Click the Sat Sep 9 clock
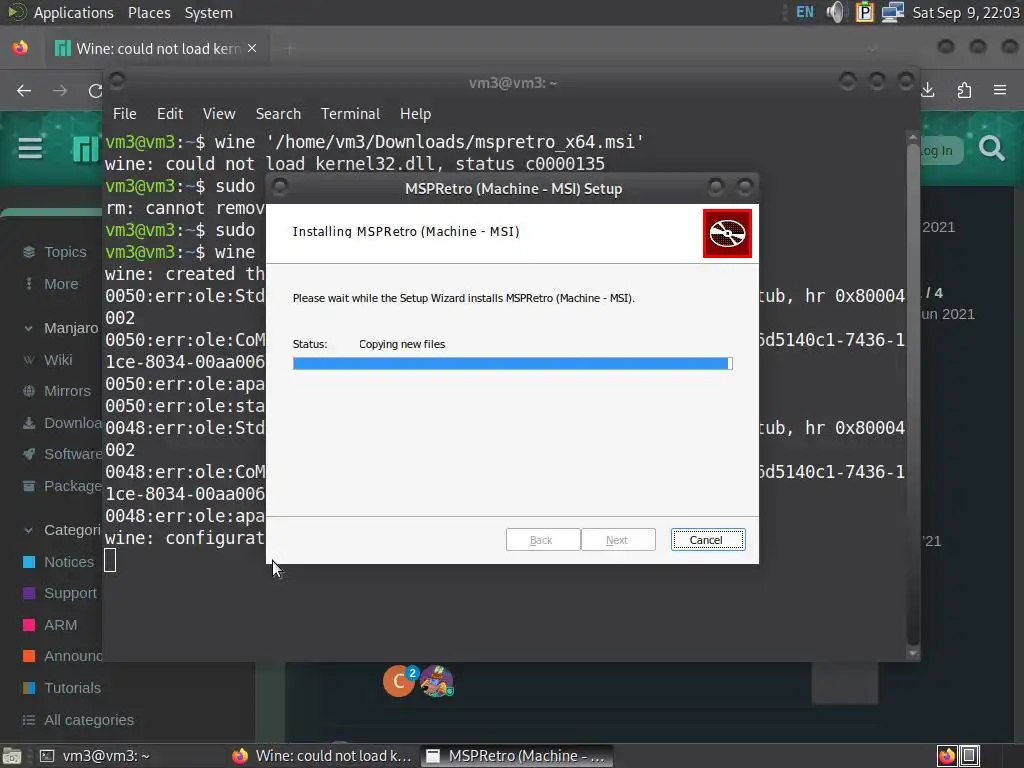Viewport: 1024px width, 768px height. tap(965, 12)
